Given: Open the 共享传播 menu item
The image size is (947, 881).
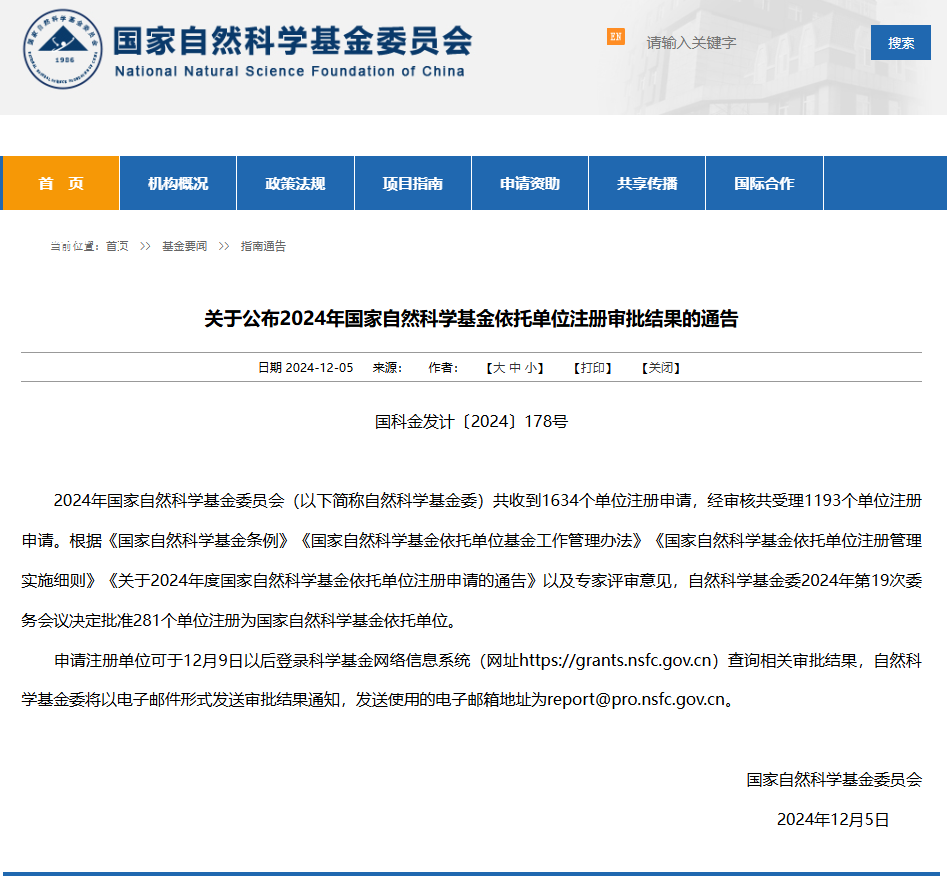Looking at the screenshot, I should 647,183.
